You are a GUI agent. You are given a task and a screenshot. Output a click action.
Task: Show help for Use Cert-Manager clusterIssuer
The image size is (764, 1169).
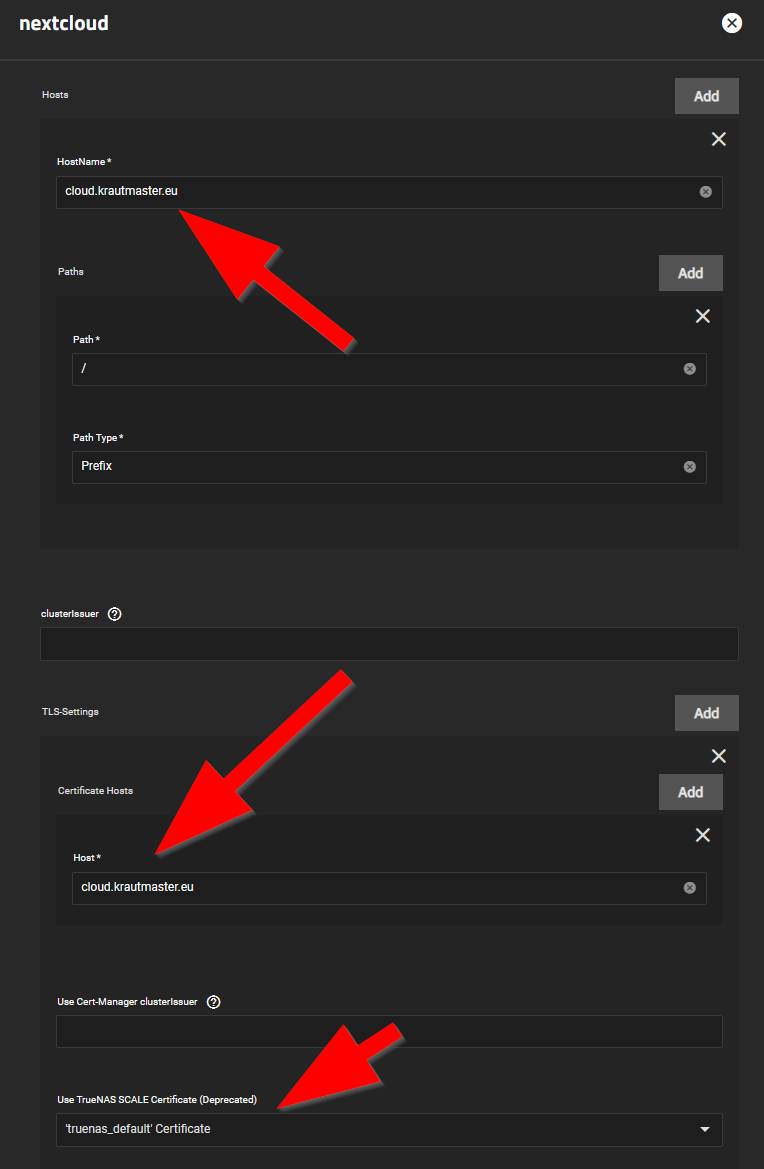[213, 1002]
